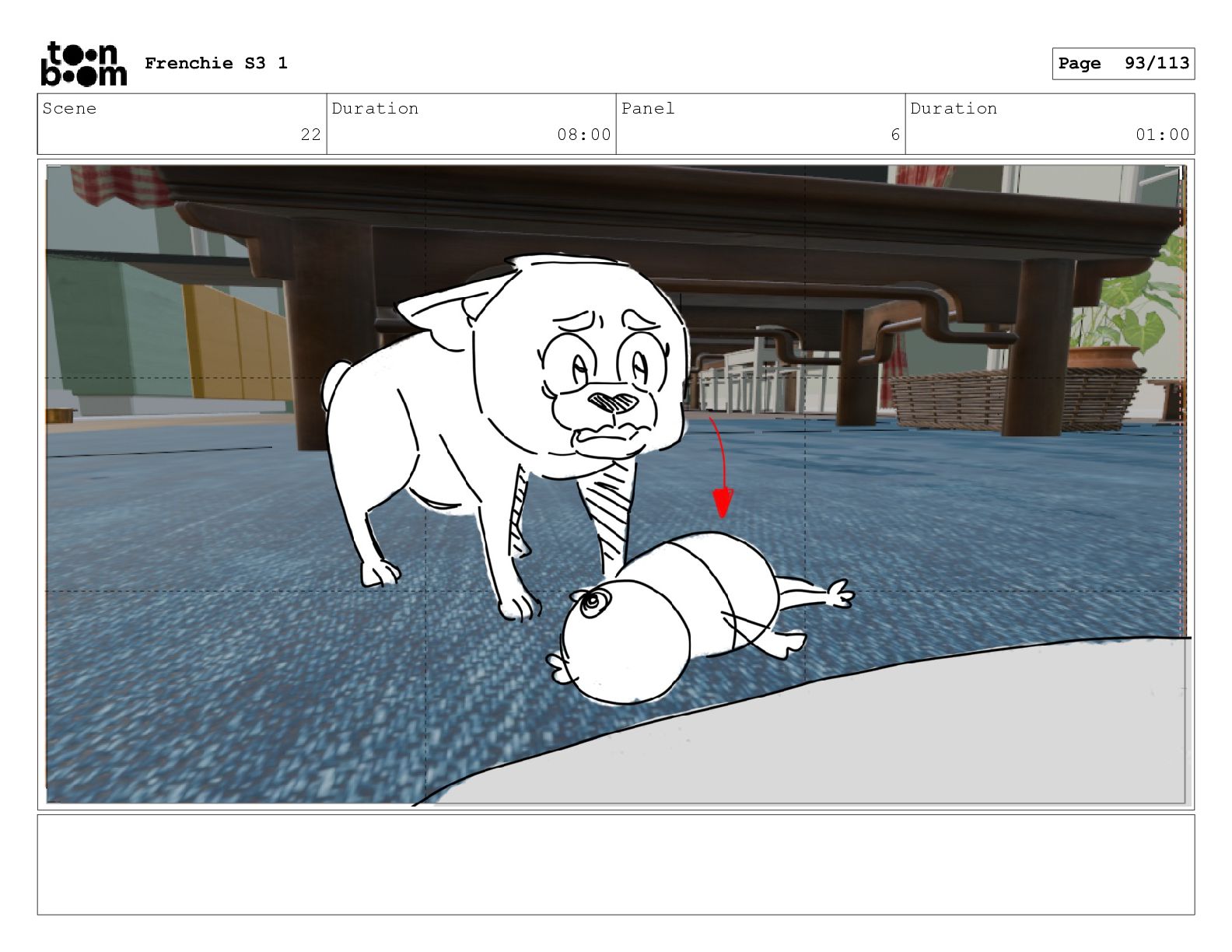Select the 'Frenchie S3 1' title text
1232x952 pixels.
(x=216, y=63)
